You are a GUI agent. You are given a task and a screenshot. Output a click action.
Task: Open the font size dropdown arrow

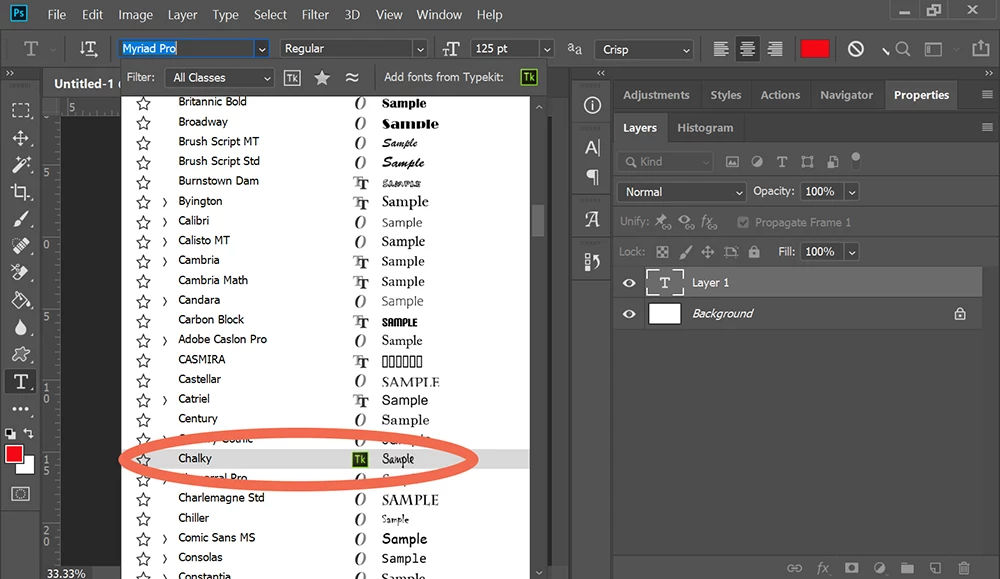pos(547,49)
